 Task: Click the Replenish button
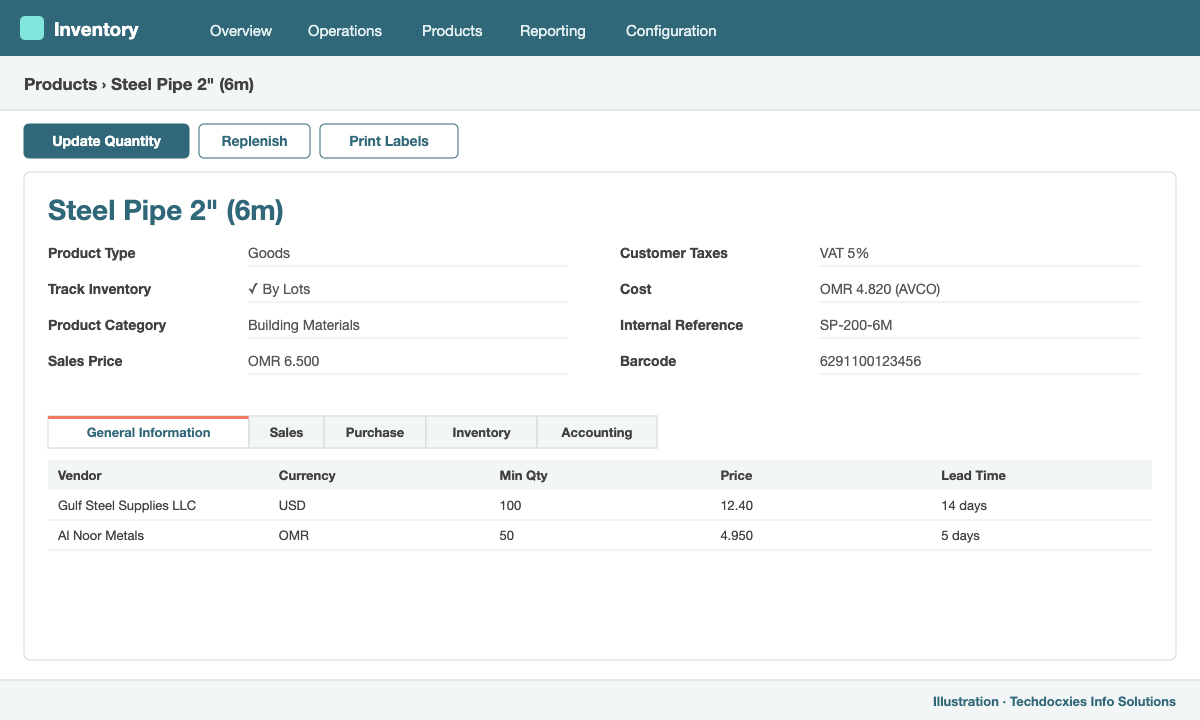click(254, 141)
